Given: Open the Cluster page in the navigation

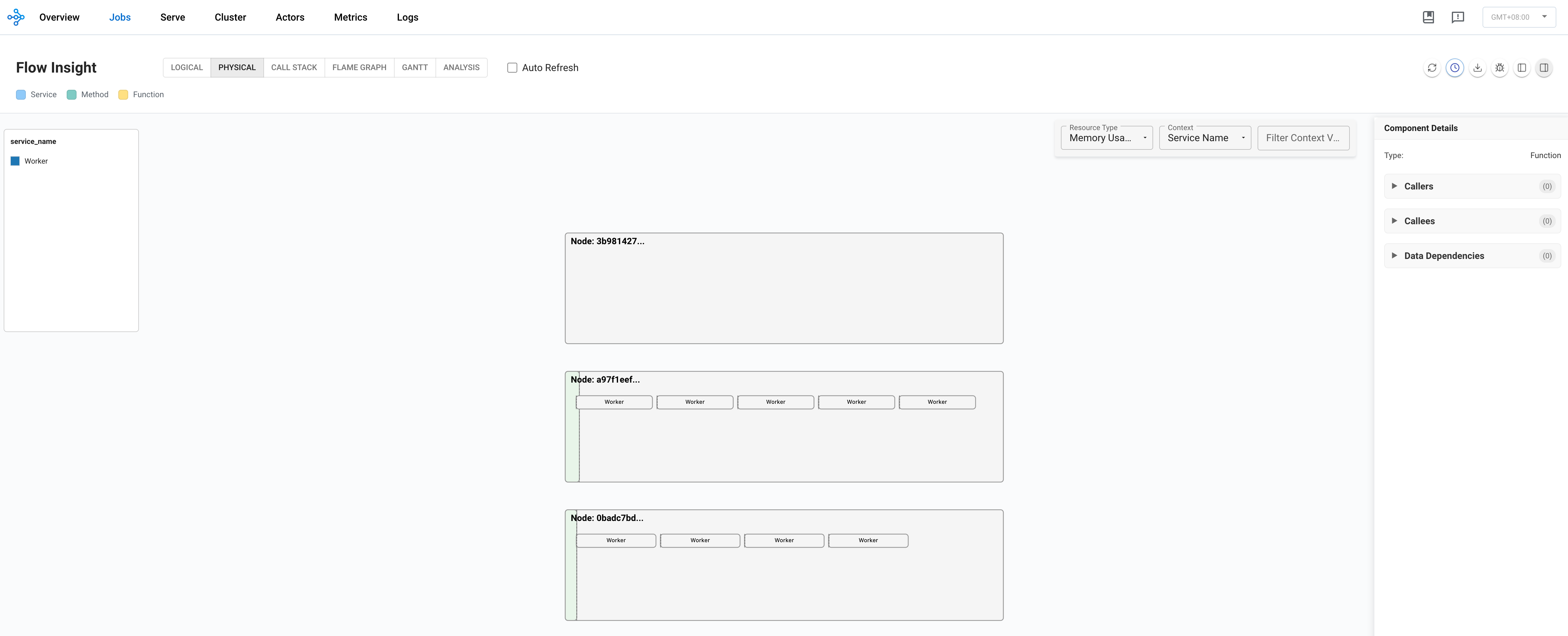Looking at the screenshot, I should point(230,17).
